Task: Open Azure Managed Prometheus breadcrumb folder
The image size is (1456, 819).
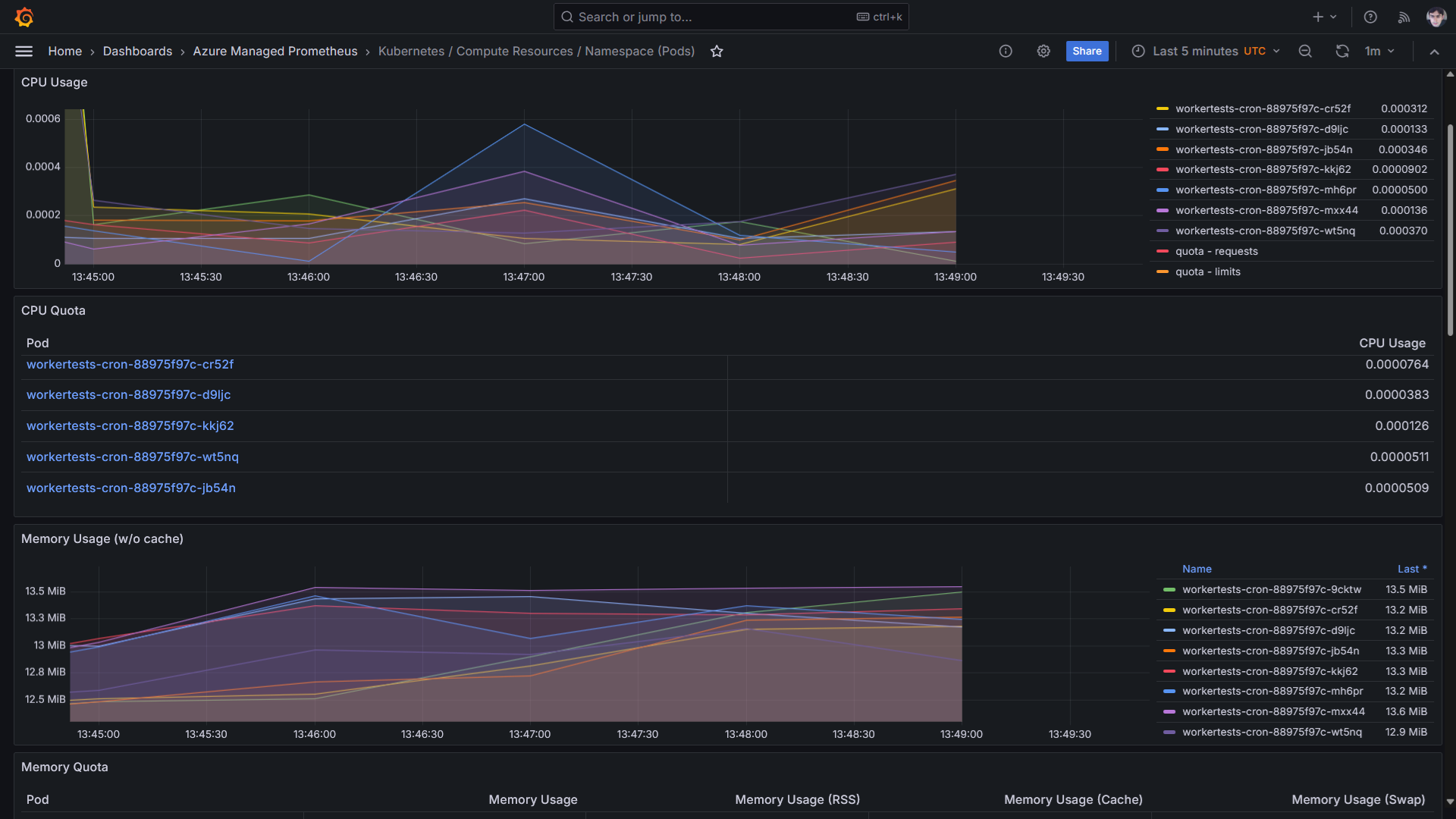Action: [x=275, y=52]
